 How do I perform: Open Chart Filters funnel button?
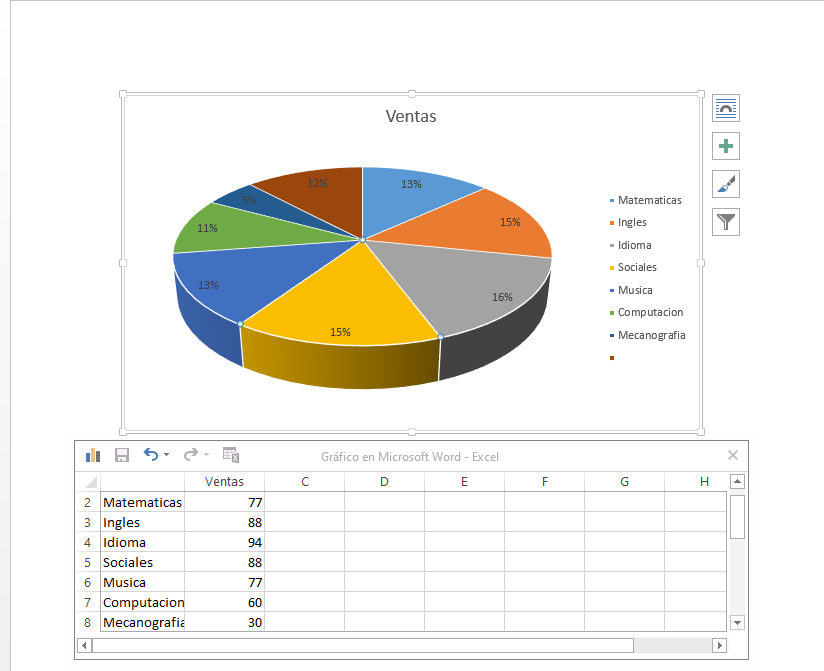(x=726, y=222)
